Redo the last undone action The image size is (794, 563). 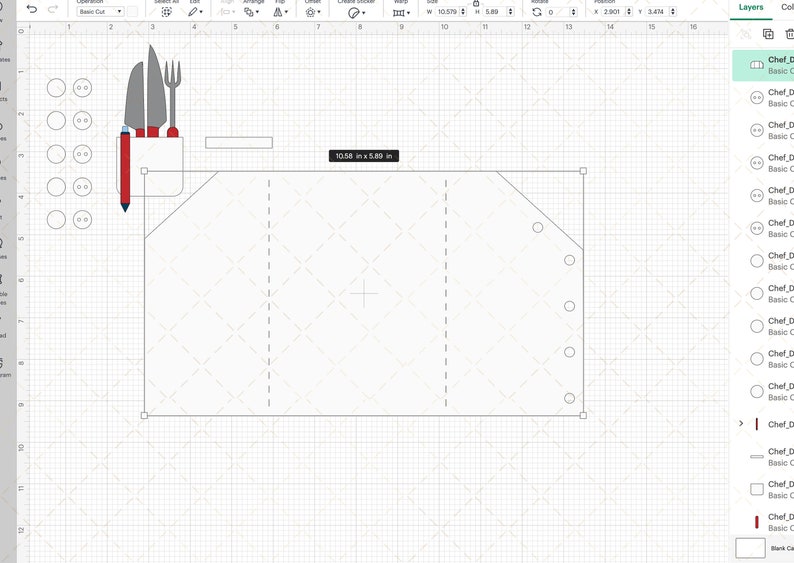53,10
